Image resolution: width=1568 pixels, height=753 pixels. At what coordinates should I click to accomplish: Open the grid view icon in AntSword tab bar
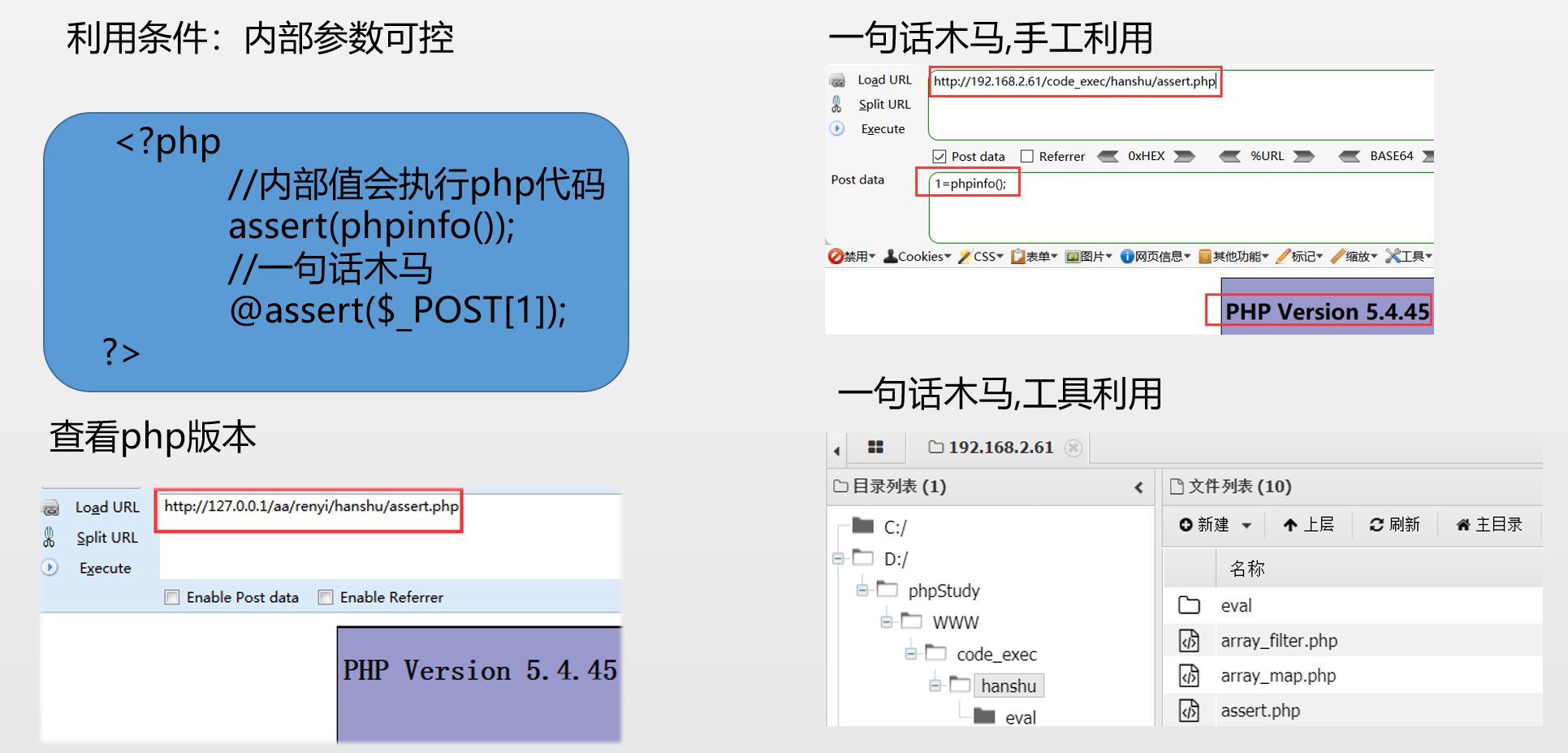coord(875,447)
